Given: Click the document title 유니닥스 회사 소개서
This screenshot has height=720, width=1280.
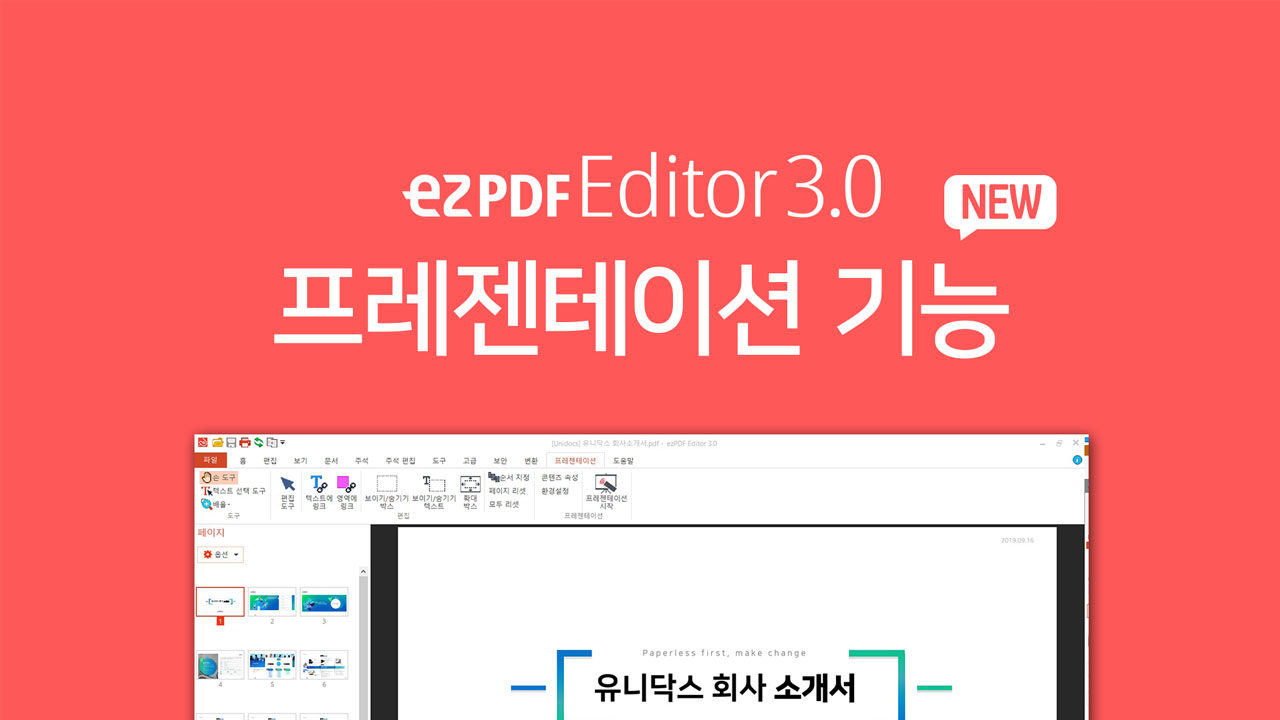Looking at the screenshot, I should click(726, 689).
